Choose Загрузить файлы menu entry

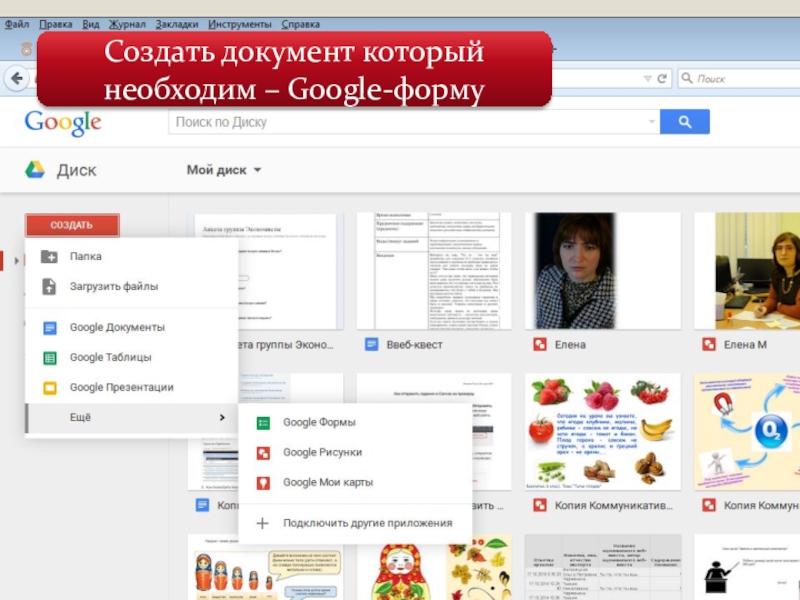pyautogui.click(x=132, y=286)
